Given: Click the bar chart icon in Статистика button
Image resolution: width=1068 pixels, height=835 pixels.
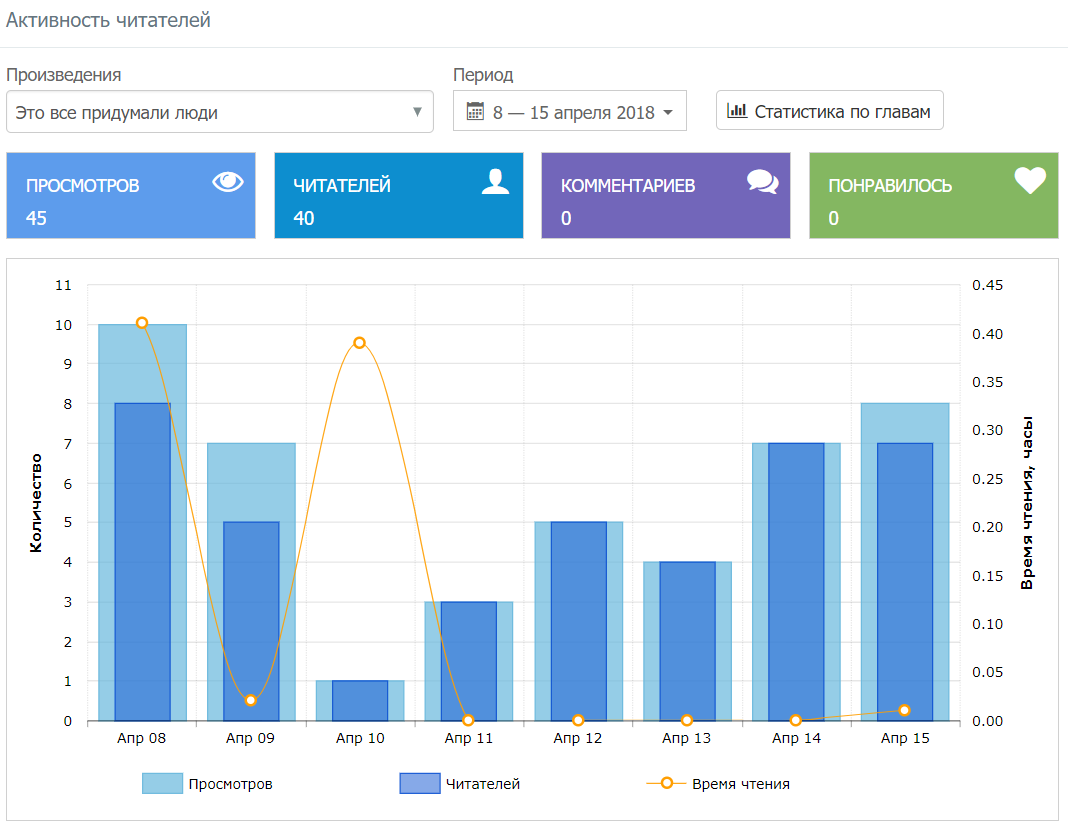Looking at the screenshot, I should pos(737,111).
